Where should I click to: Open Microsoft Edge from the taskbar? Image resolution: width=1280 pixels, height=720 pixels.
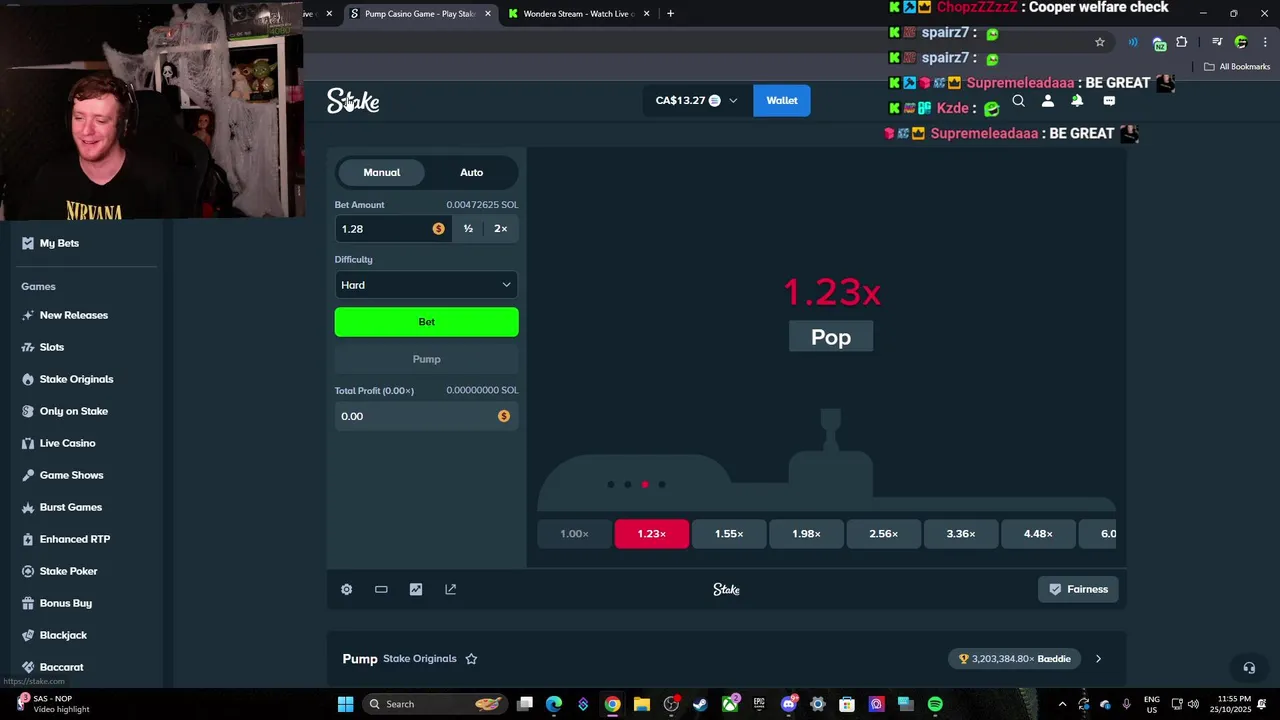click(x=554, y=704)
